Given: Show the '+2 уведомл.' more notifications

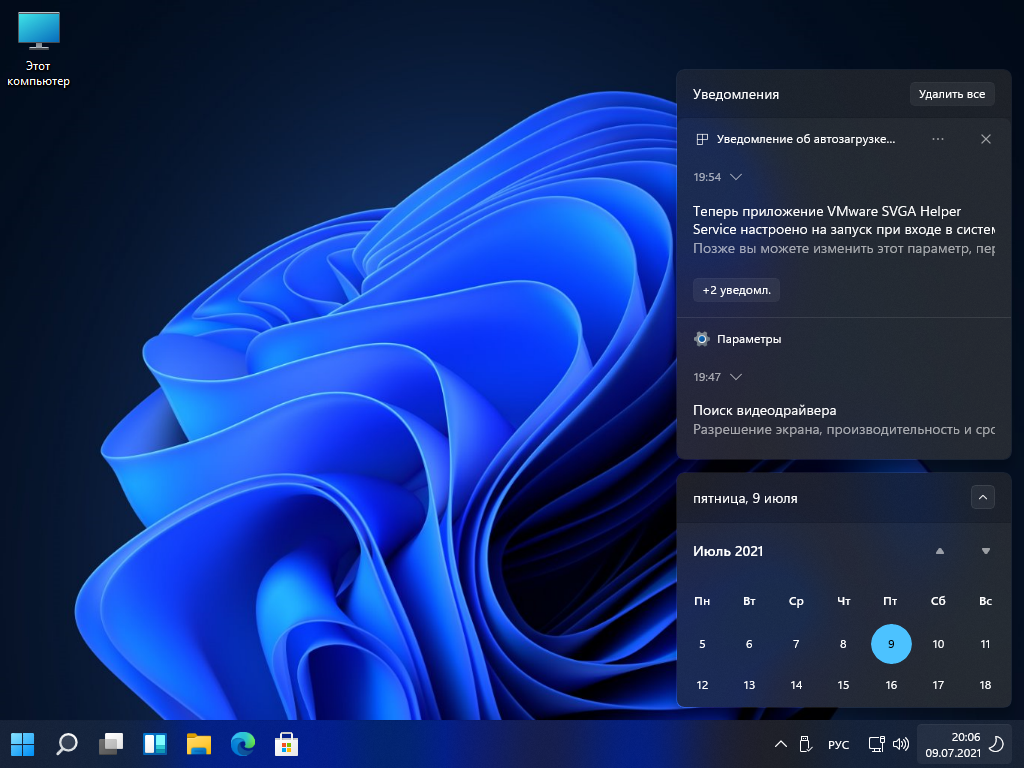Looking at the screenshot, I should tap(736, 290).
